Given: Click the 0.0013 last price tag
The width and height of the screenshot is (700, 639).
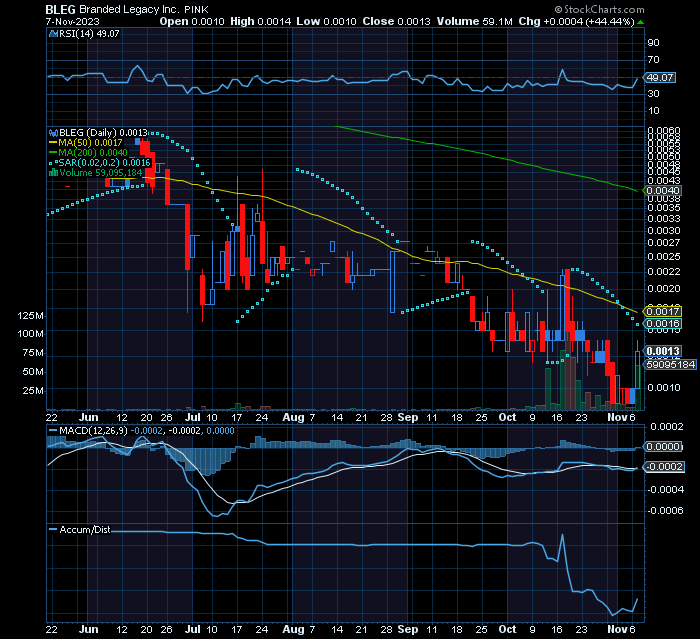Looking at the screenshot, I should [x=662, y=351].
